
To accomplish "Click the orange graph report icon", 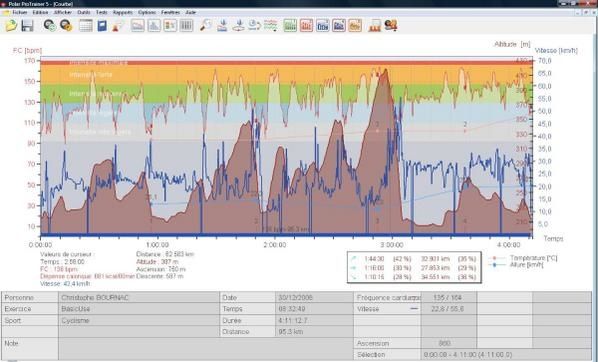I will (x=355, y=26).
